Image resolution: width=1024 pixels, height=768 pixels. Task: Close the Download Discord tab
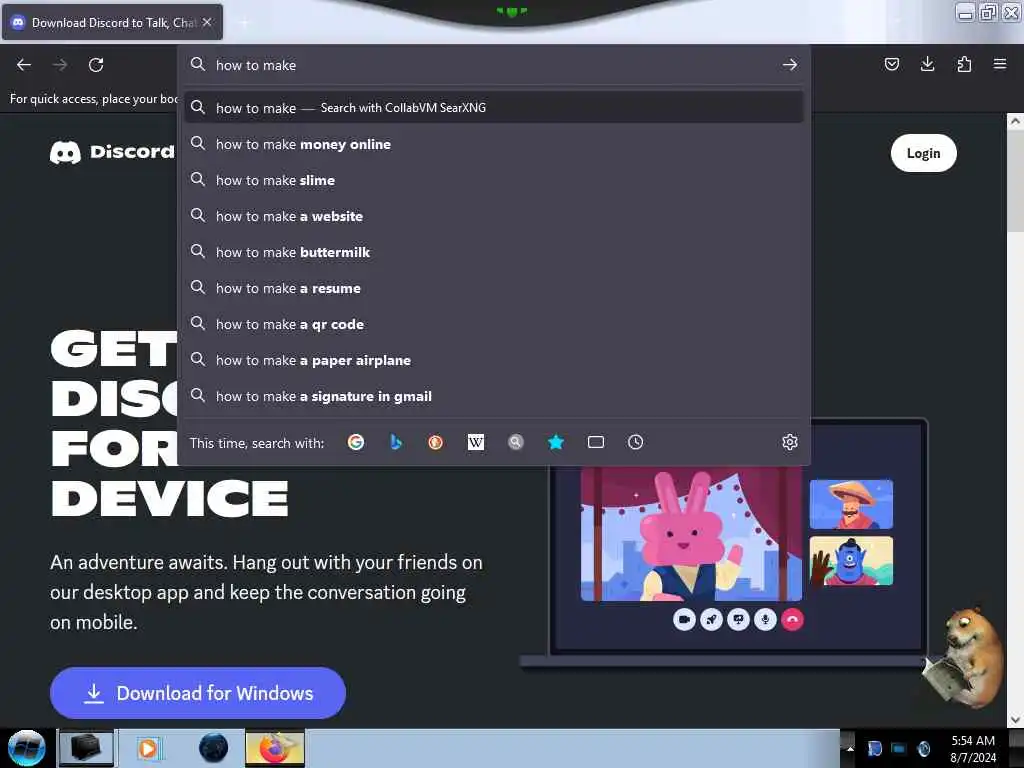click(x=207, y=22)
